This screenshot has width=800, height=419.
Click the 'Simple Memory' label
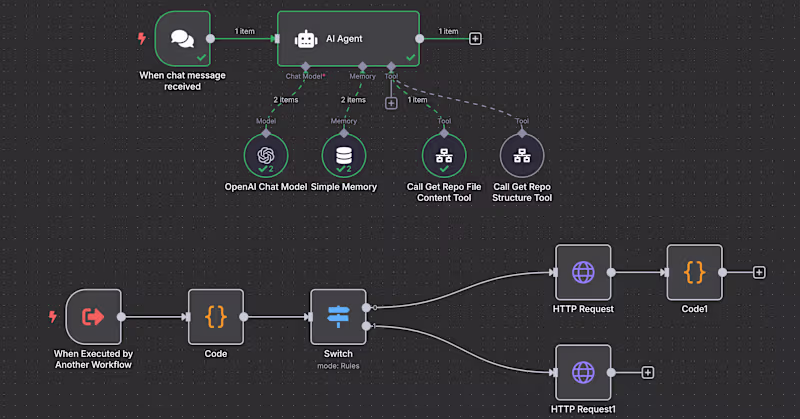[344, 187]
